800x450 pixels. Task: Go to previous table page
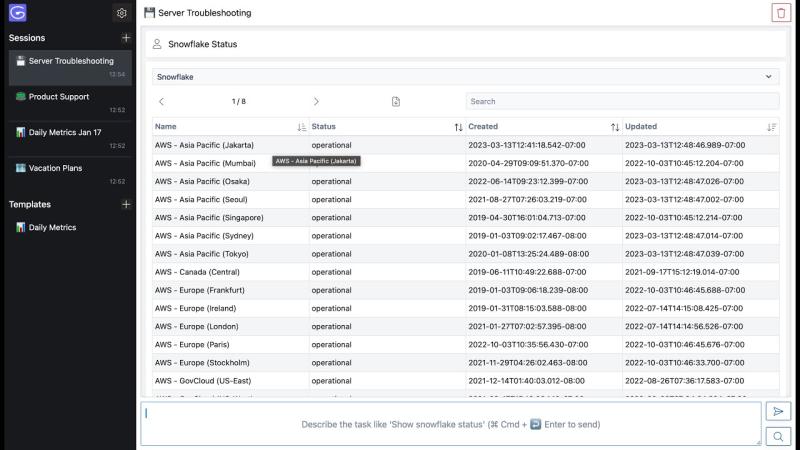(x=161, y=102)
